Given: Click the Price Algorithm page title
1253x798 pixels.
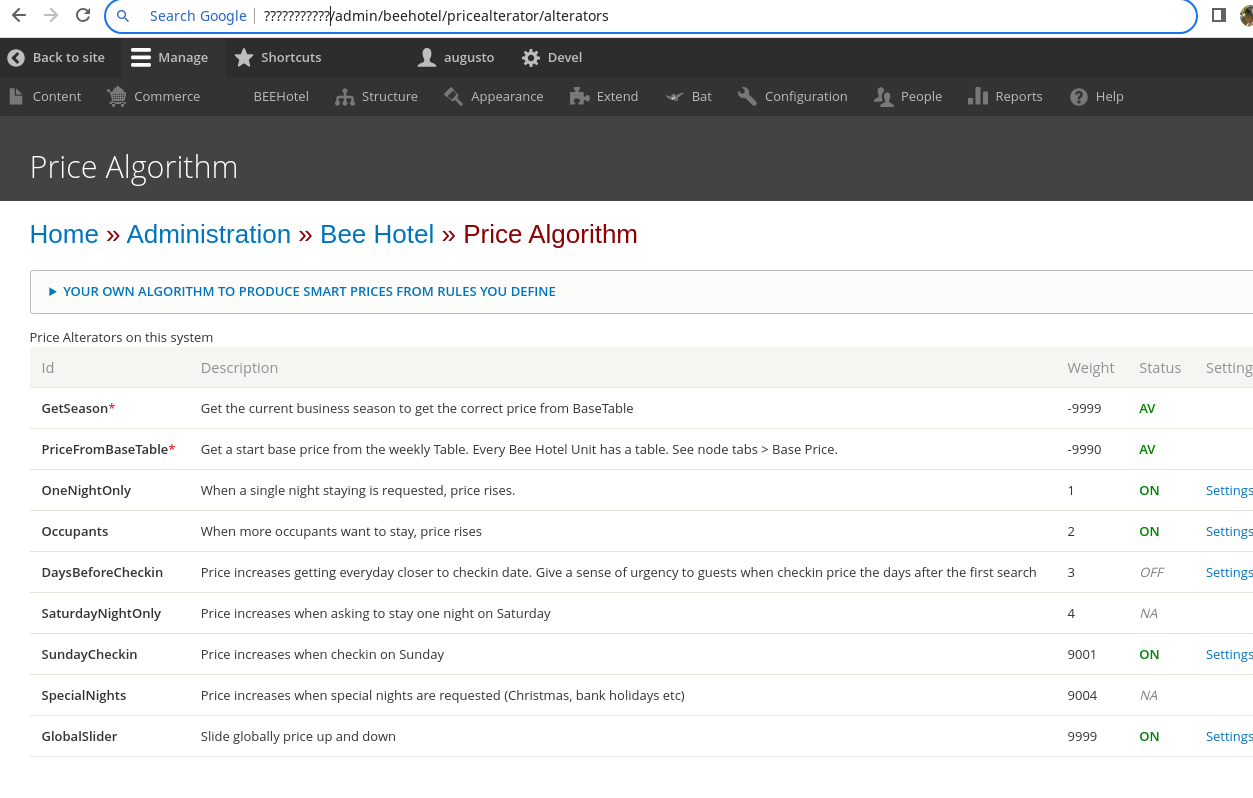Looking at the screenshot, I should (134, 167).
